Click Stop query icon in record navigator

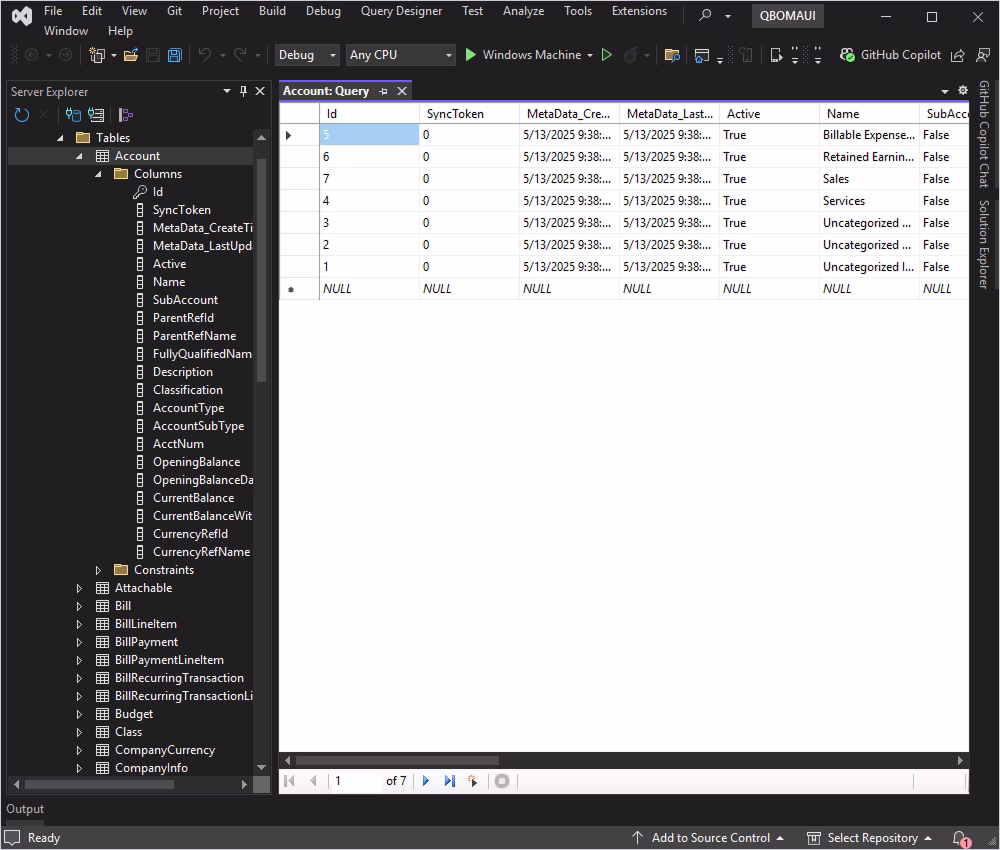coord(502,780)
